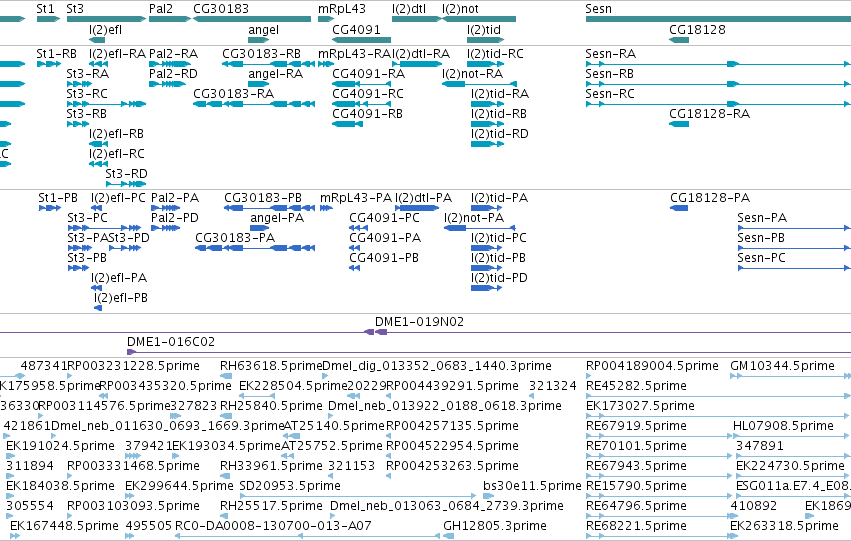
Task: Open the Pal2-RA transcript
Action: (170, 64)
